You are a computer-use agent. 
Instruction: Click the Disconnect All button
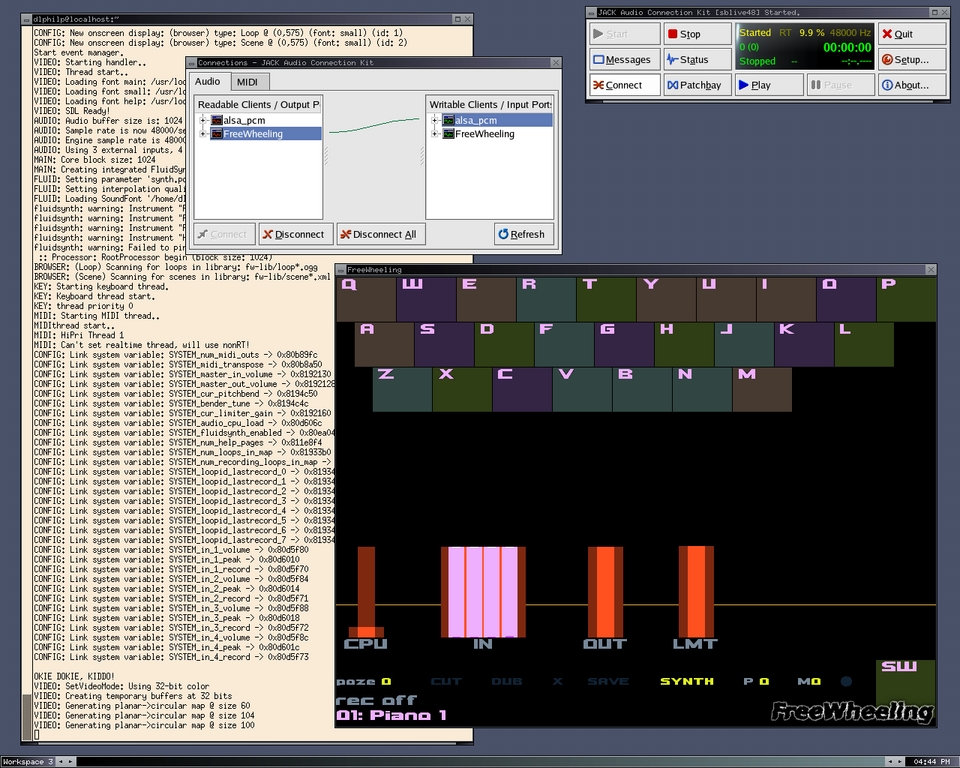click(377, 234)
